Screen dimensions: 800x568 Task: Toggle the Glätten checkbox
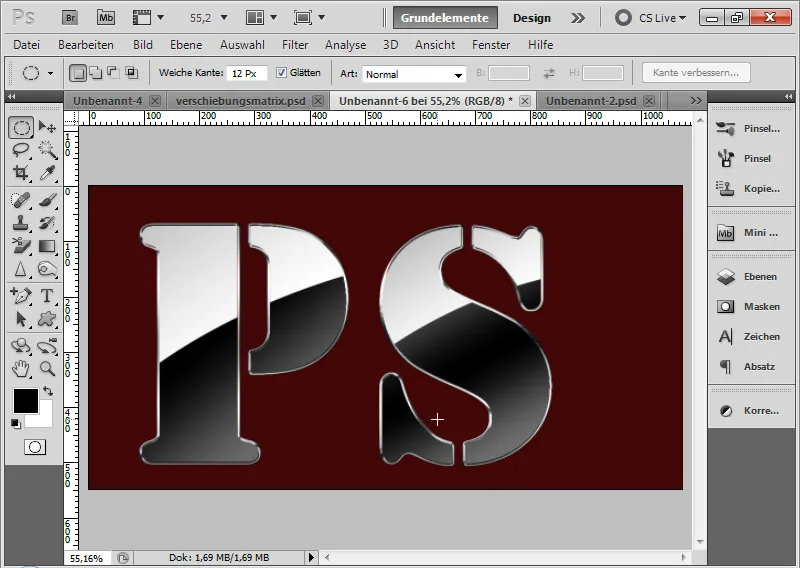click(x=281, y=72)
